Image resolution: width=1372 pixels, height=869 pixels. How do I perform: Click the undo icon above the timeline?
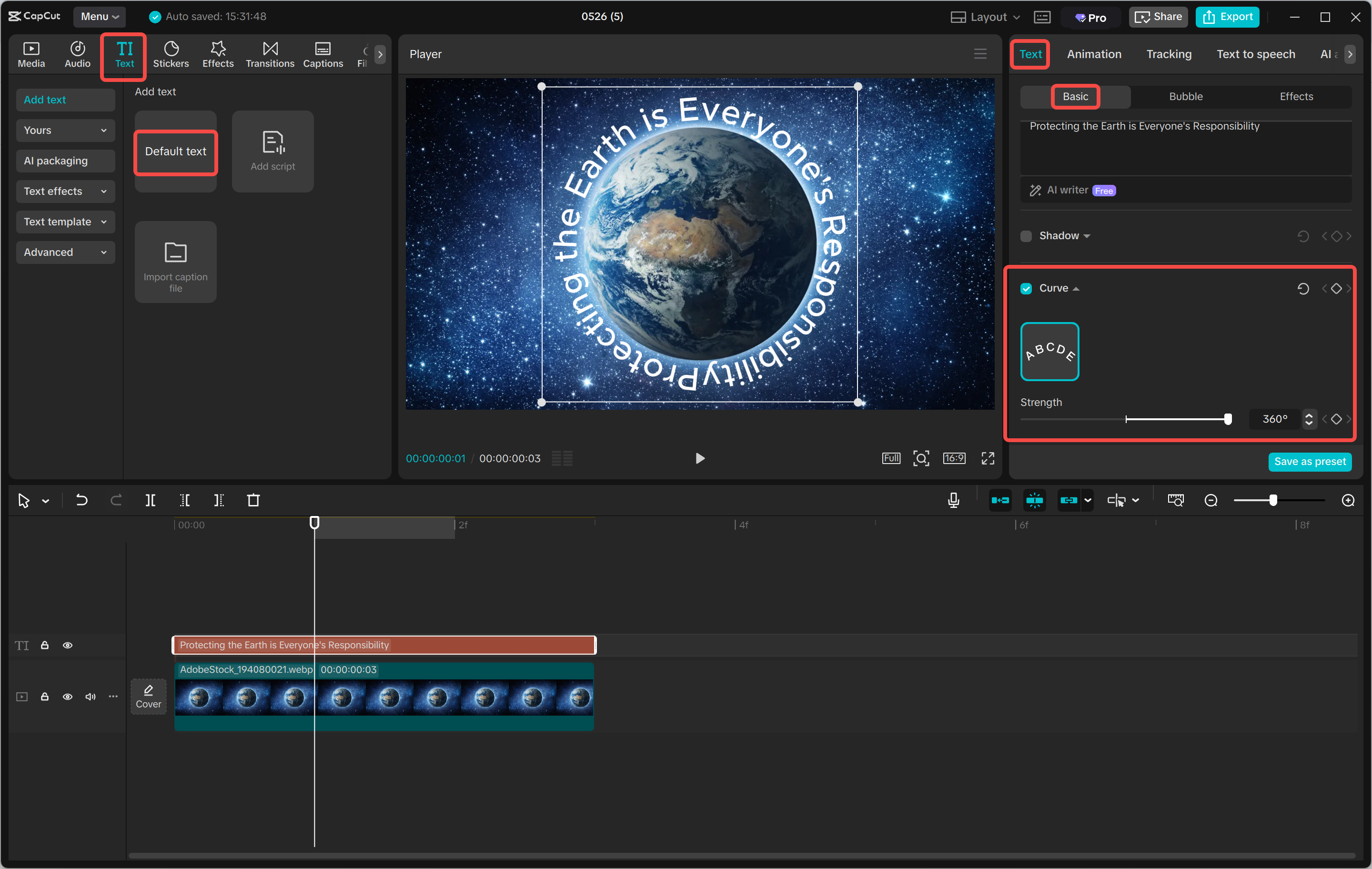pyautogui.click(x=81, y=500)
